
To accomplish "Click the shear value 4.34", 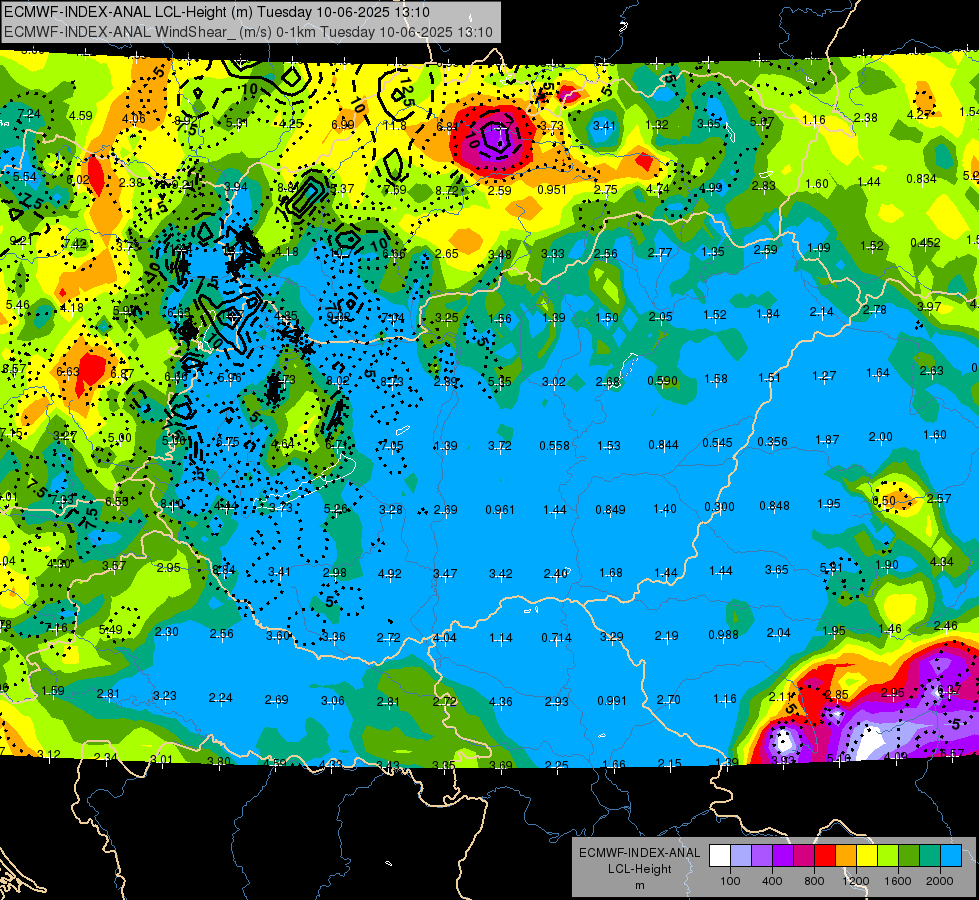I will pos(942,561).
